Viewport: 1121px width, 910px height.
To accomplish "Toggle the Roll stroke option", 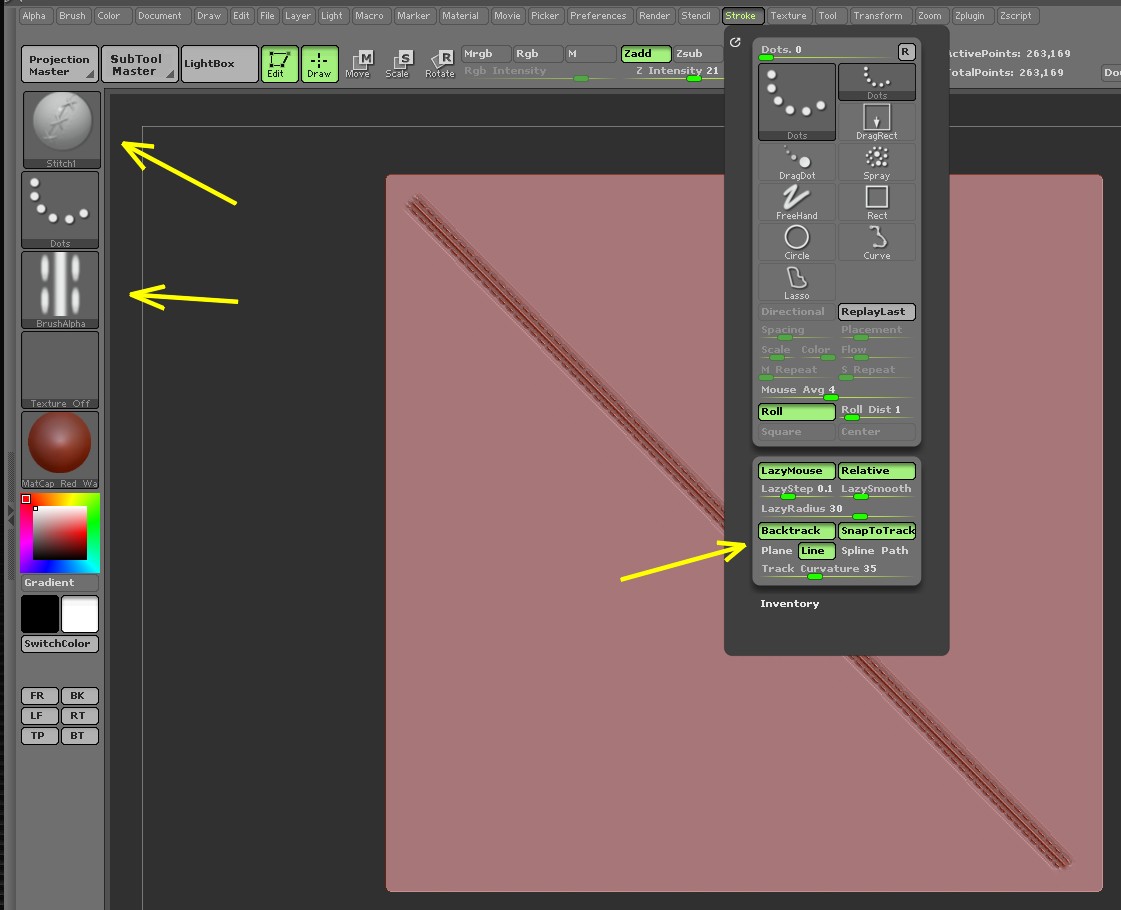I will coord(796,412).
